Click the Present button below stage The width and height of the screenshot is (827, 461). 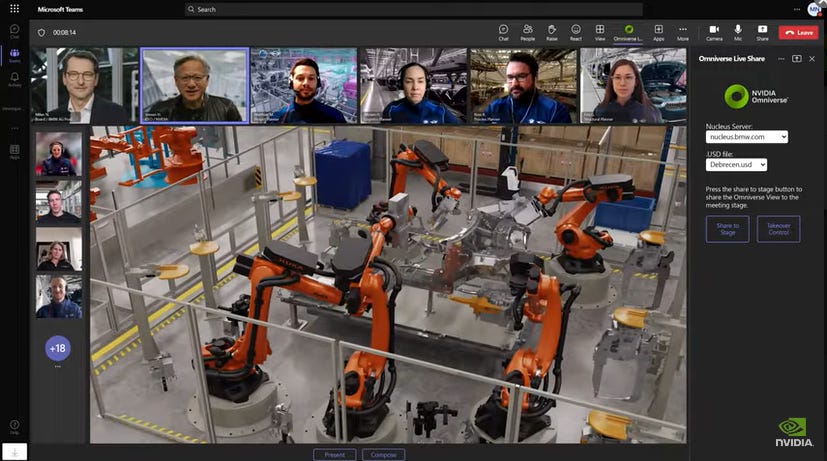[334, 455]
